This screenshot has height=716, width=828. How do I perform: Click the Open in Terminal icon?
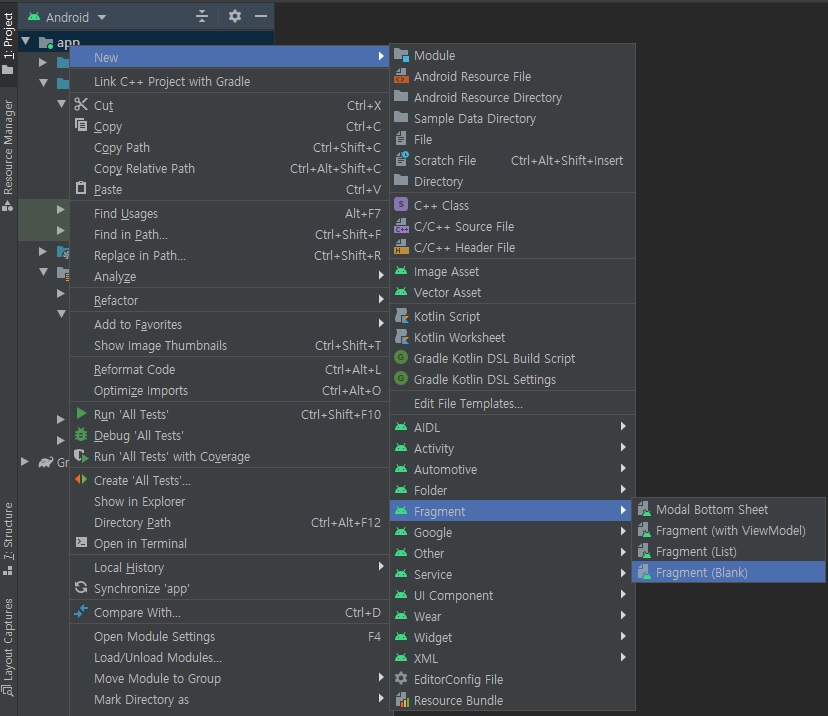(81, 542)
